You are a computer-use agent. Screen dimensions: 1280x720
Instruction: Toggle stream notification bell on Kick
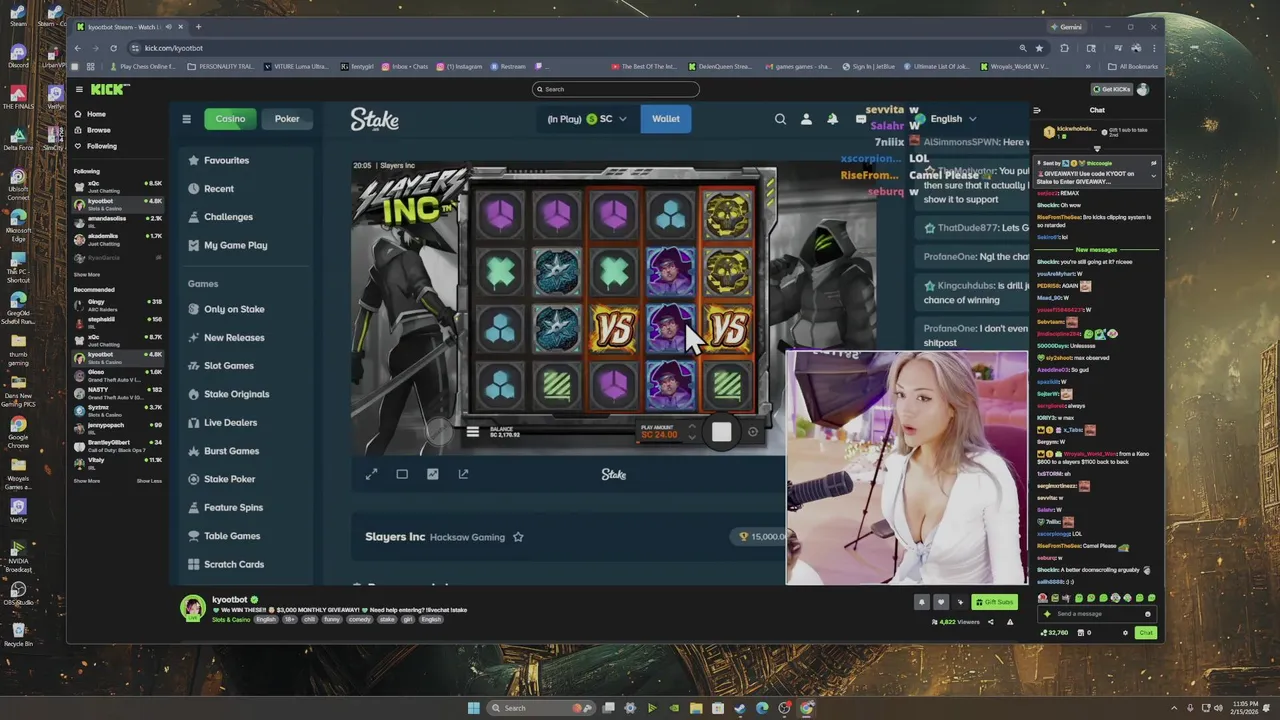pos(921,602)
